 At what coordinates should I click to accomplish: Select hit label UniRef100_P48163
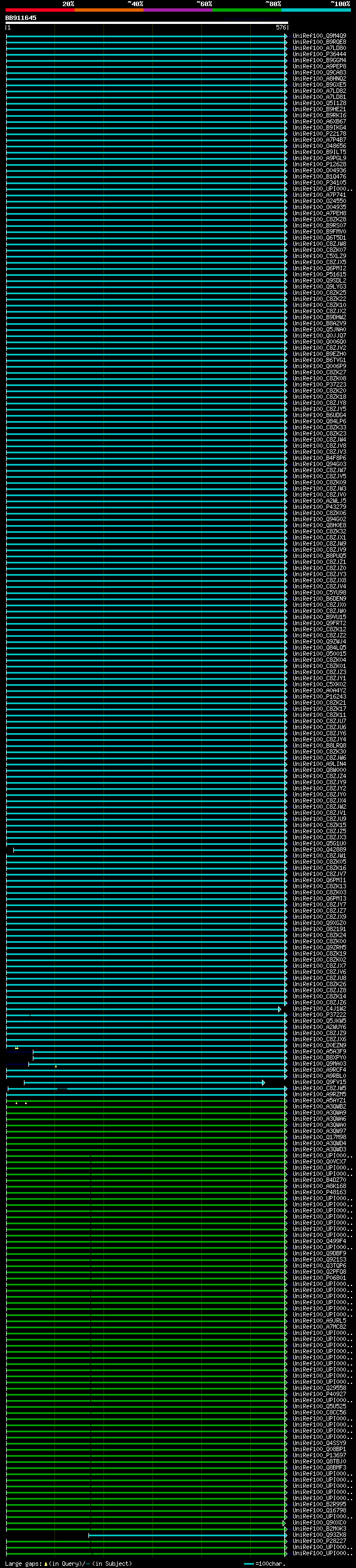click(x=319, y=1193)
